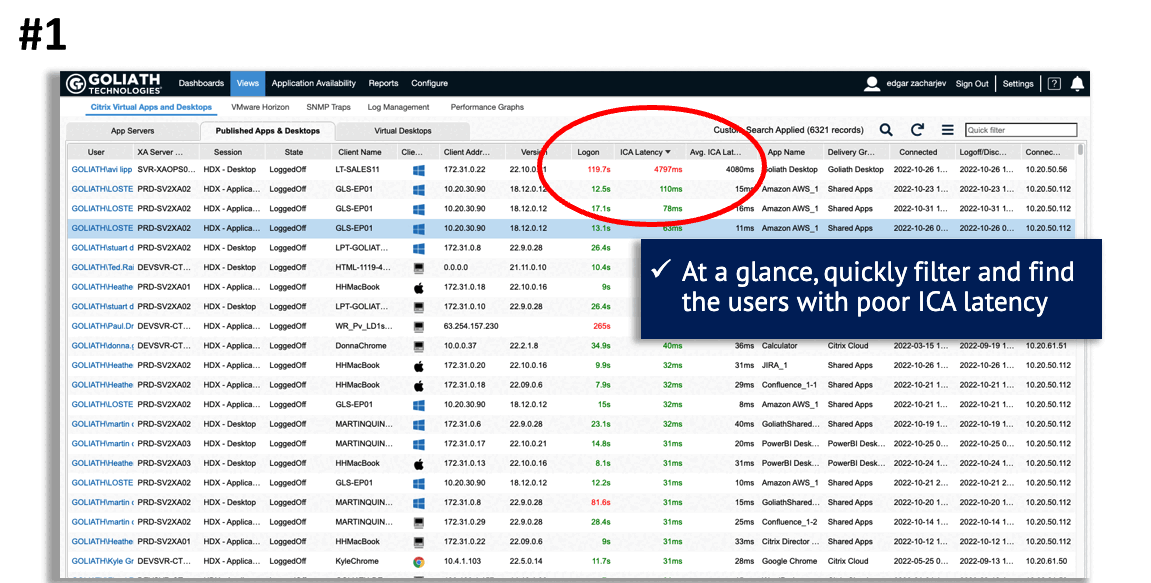The image size is (1151, 583).
Task: Click the Apple icon in the 7.9s logon row
Action: point(418,385)
